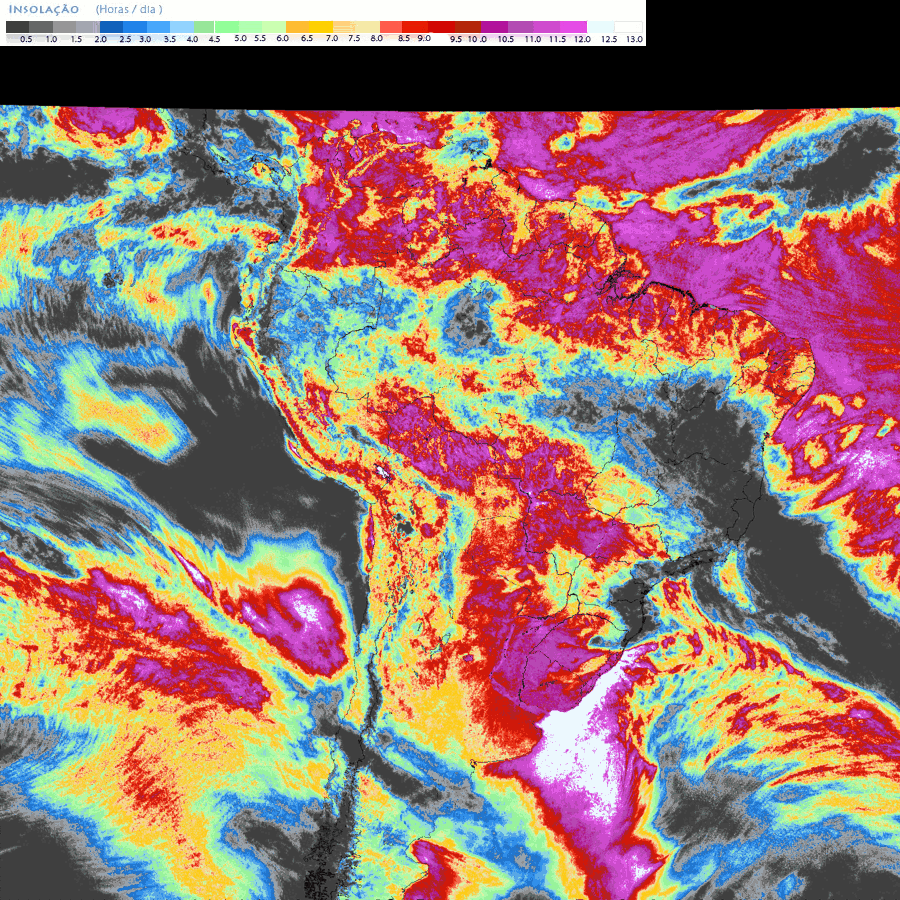Click the 10.5 legend value
The width and height of the screenshot is (900, 900).
506,39
